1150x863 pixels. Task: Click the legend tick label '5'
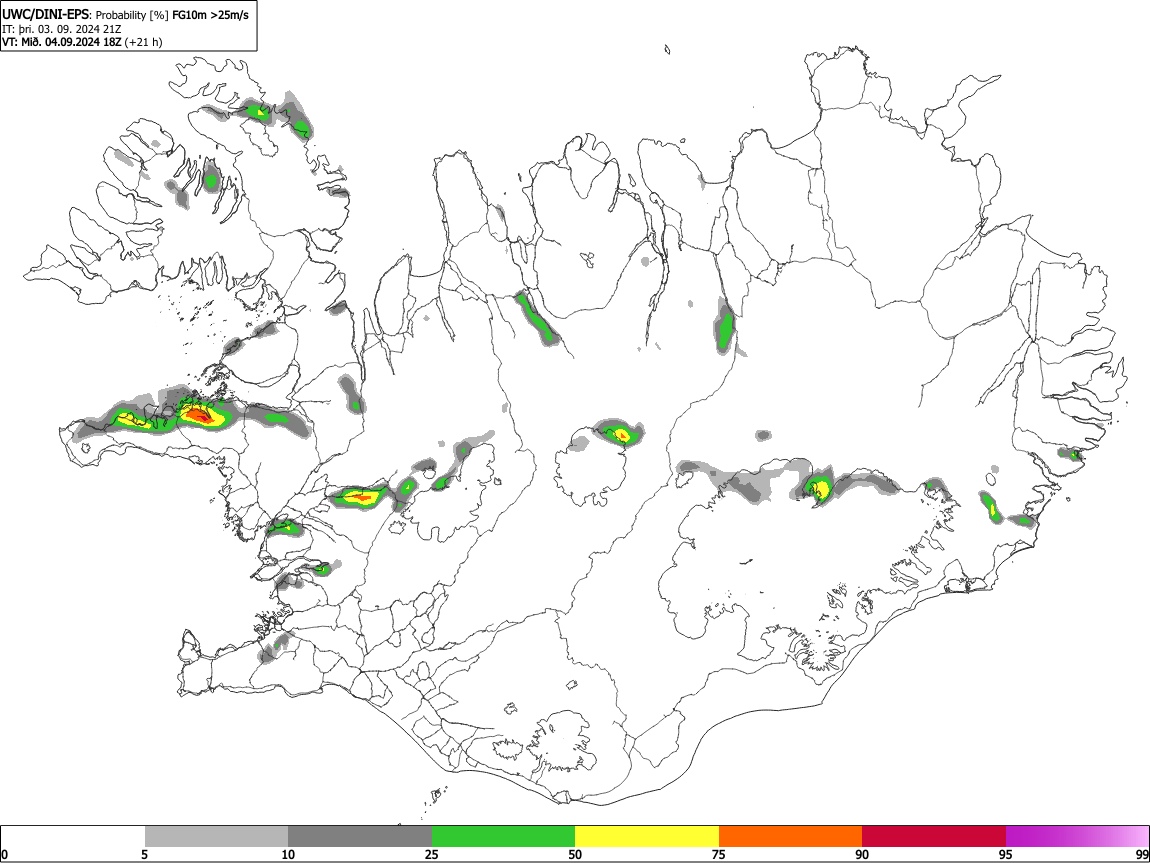click(144, 854)
